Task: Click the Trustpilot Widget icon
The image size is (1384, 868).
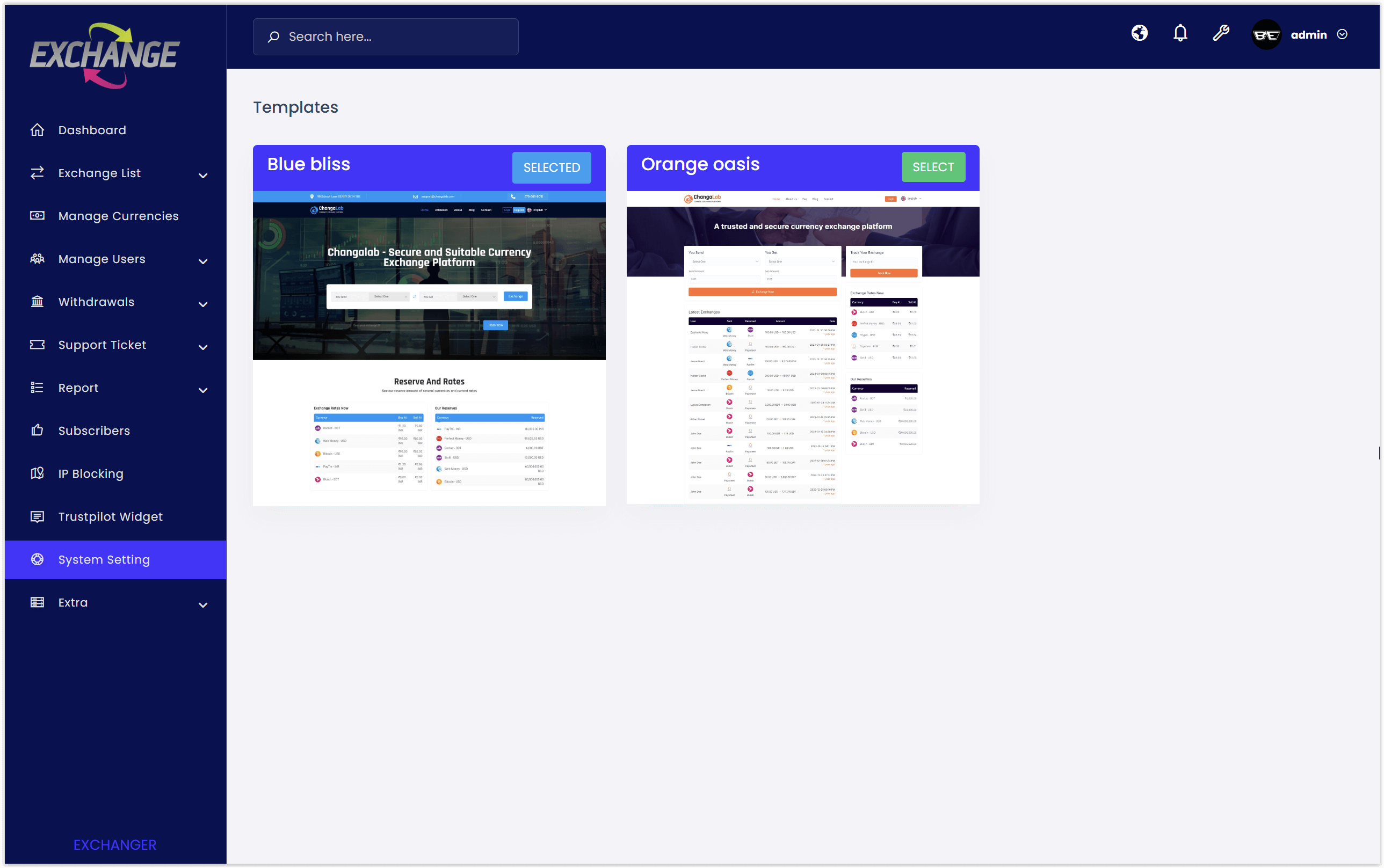Action: click(37, 516)
